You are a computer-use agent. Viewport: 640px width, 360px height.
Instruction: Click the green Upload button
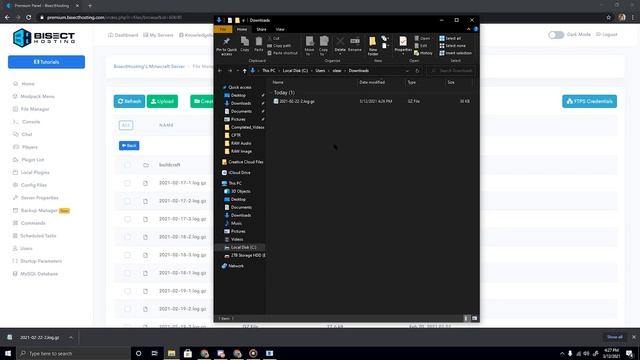point(162,101)
